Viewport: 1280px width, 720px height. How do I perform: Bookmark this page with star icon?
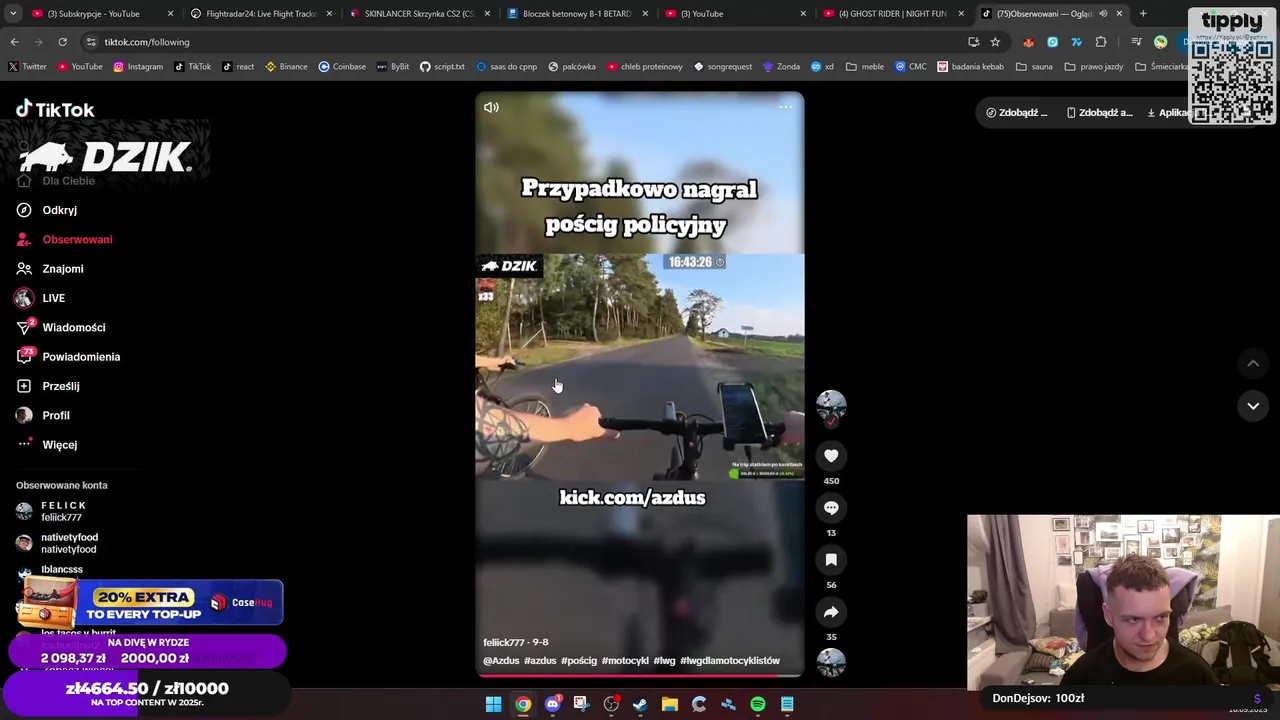995,42
